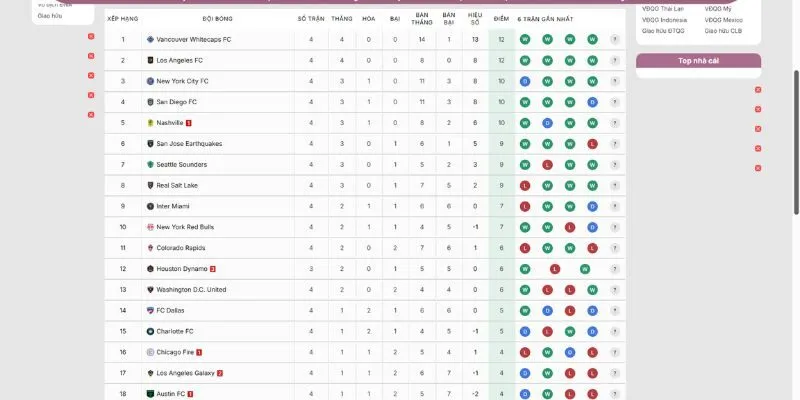Click the first win badge in Vancouver Whitecaps' row

coord(525,39)
